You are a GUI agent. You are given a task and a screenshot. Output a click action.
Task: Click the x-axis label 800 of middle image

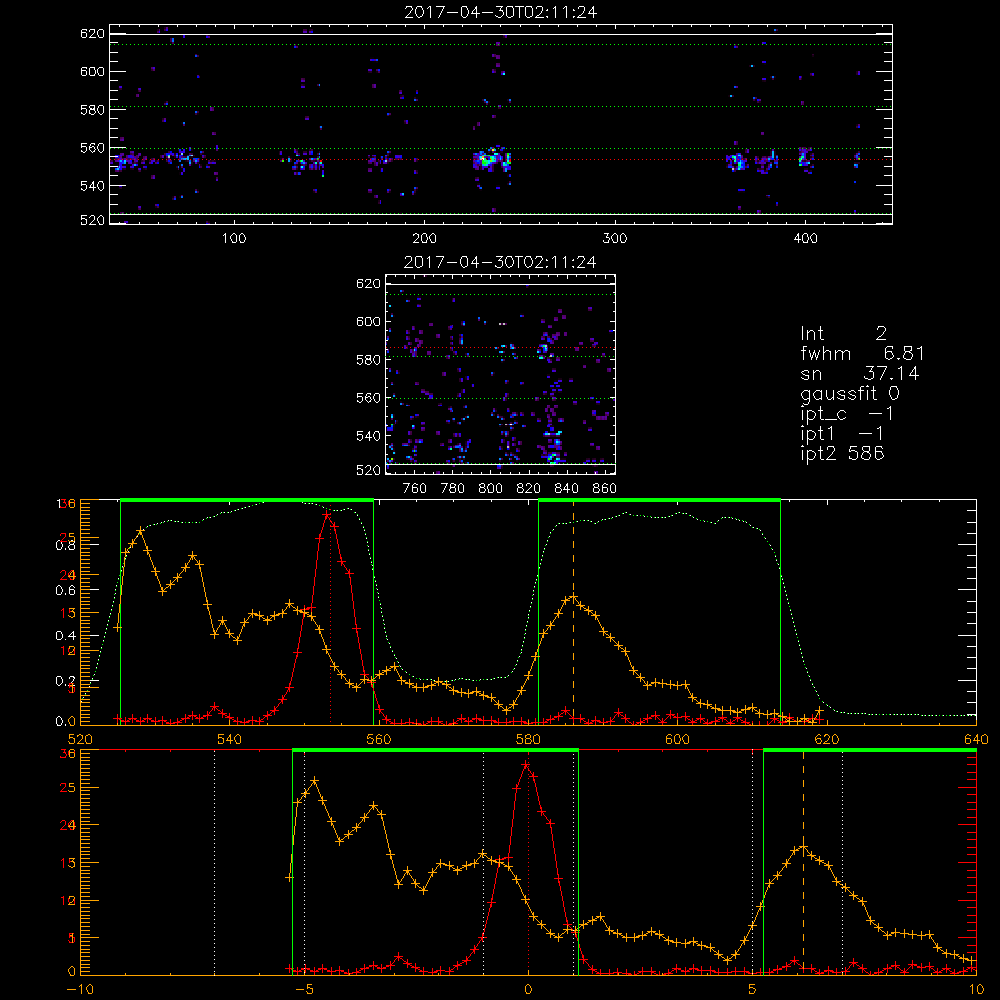490,489
